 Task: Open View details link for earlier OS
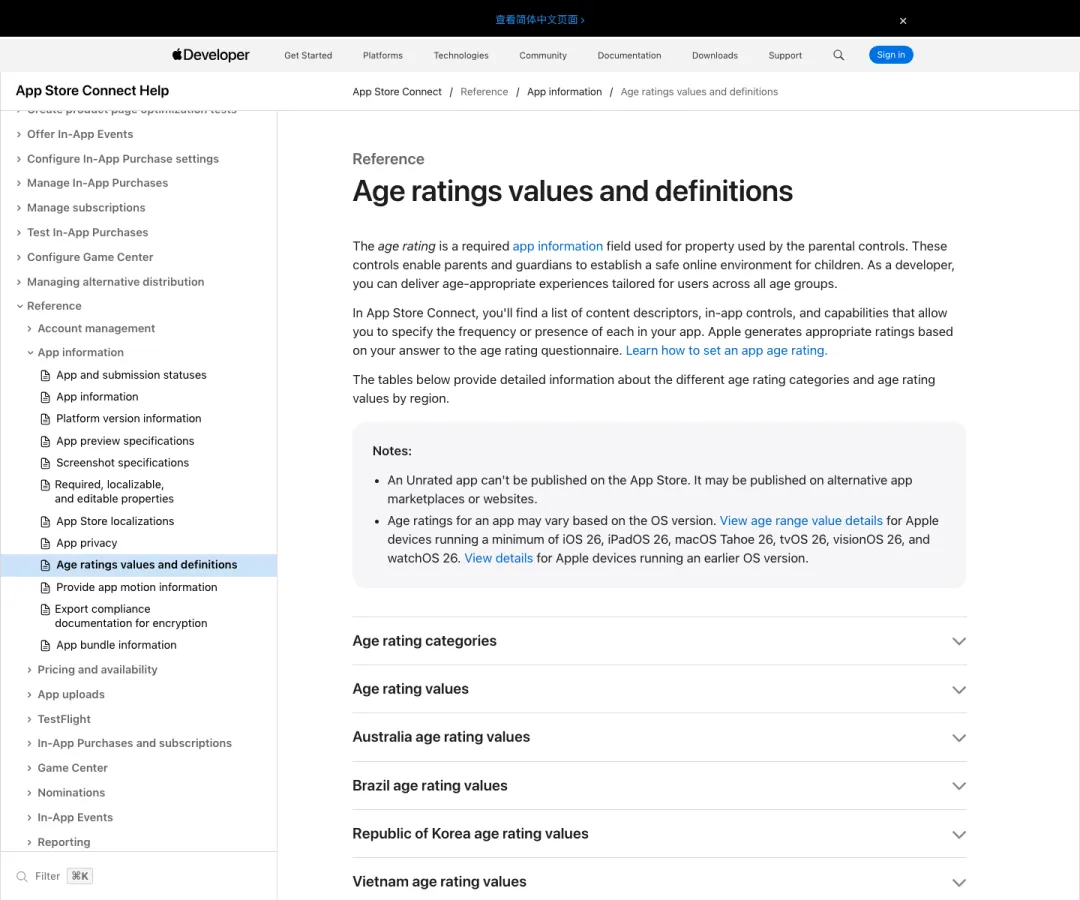[499, 558]
